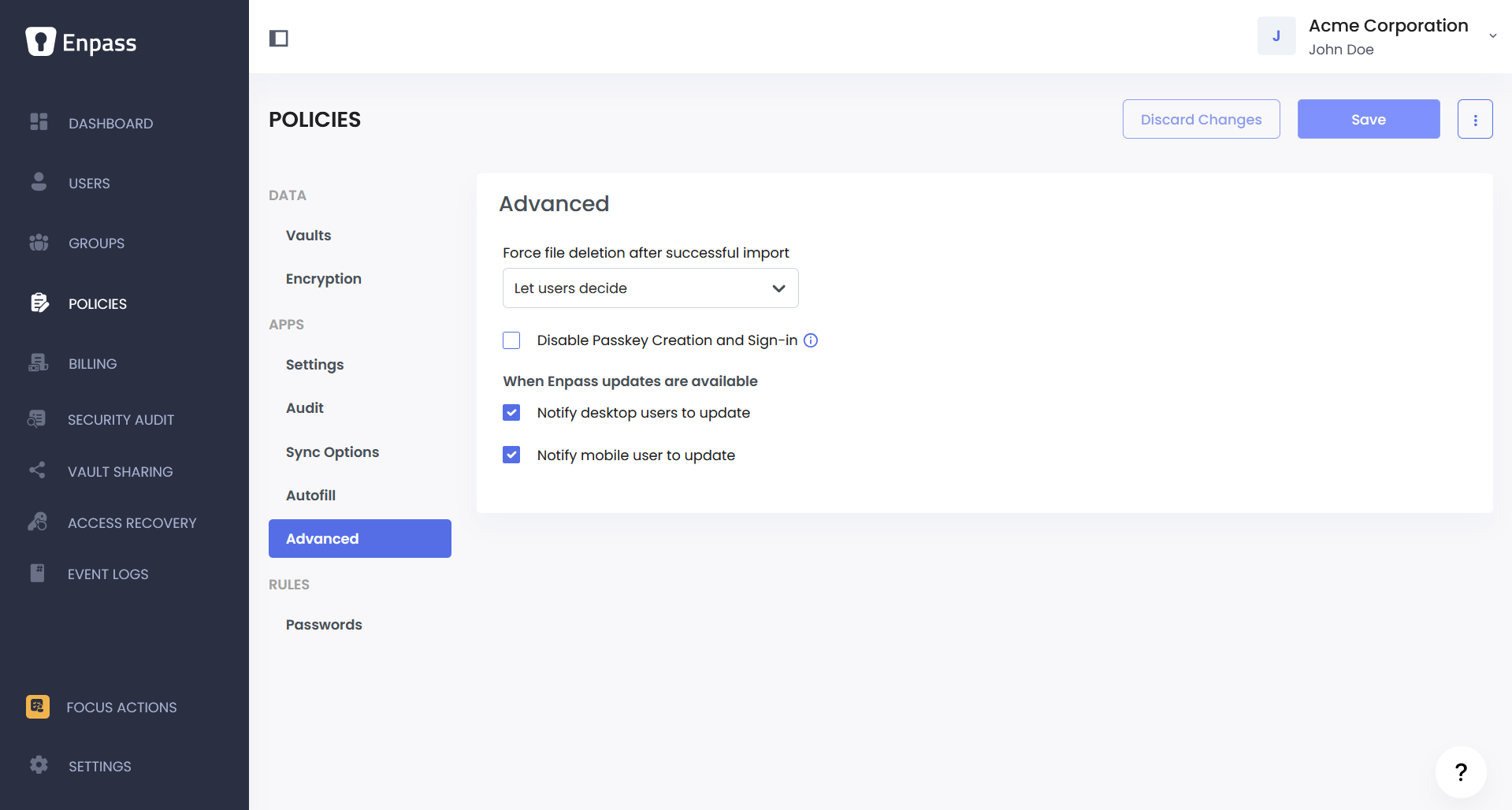Click the Save button
Image resolution: width=1512 pixels, height=810 pixels.
[x=1369, y=119]
